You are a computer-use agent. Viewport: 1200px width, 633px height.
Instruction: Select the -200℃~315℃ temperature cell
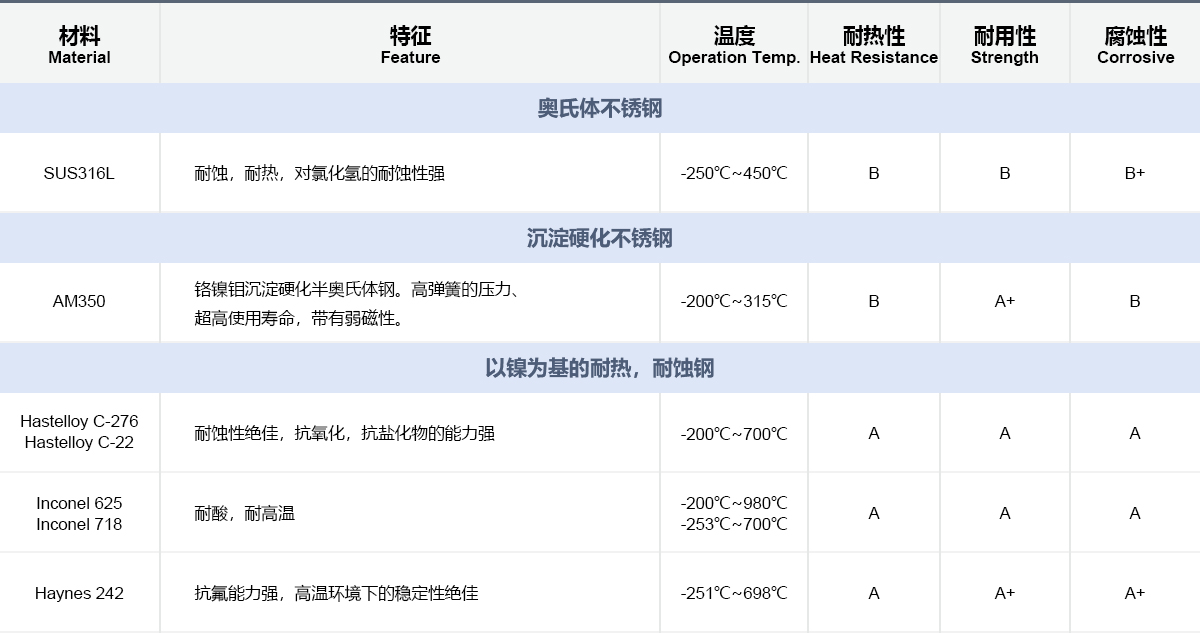(x=733, y=301)
